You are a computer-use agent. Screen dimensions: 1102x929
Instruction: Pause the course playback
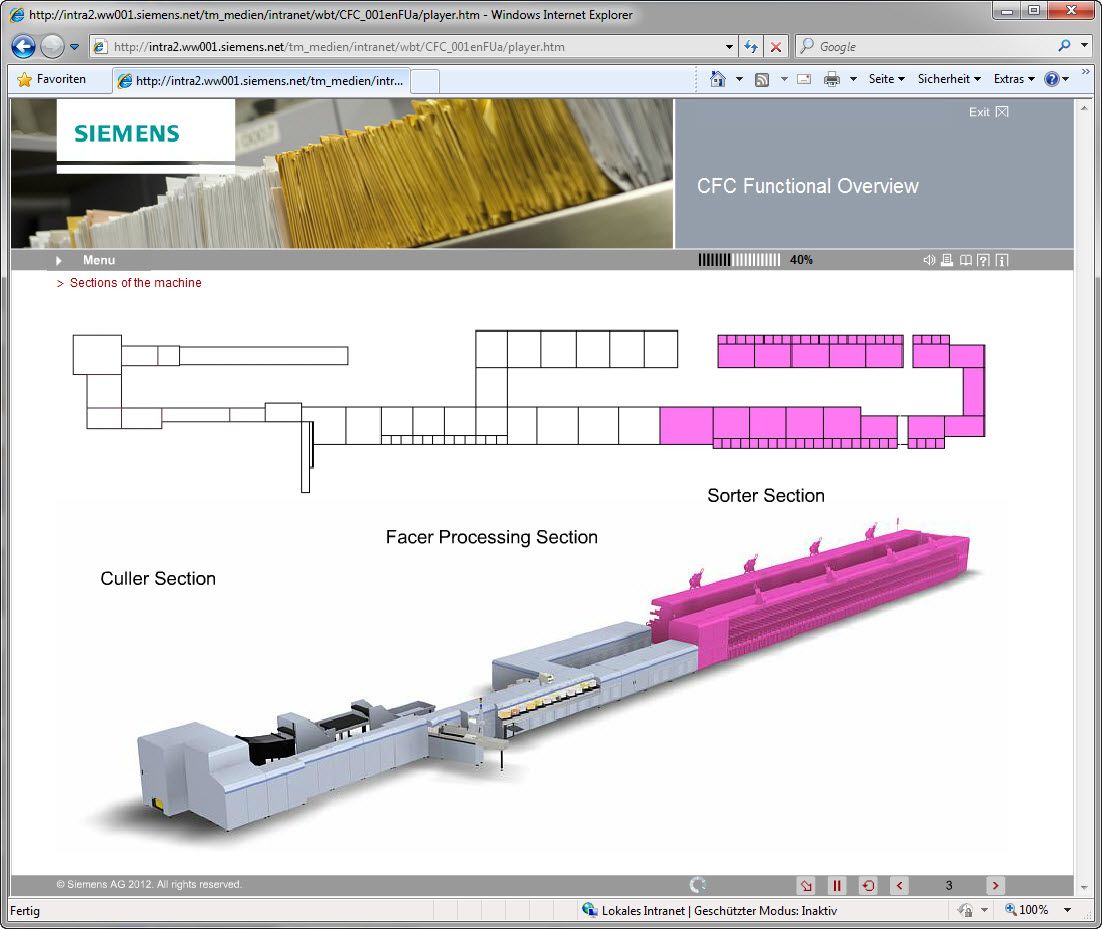pos(837,885)
